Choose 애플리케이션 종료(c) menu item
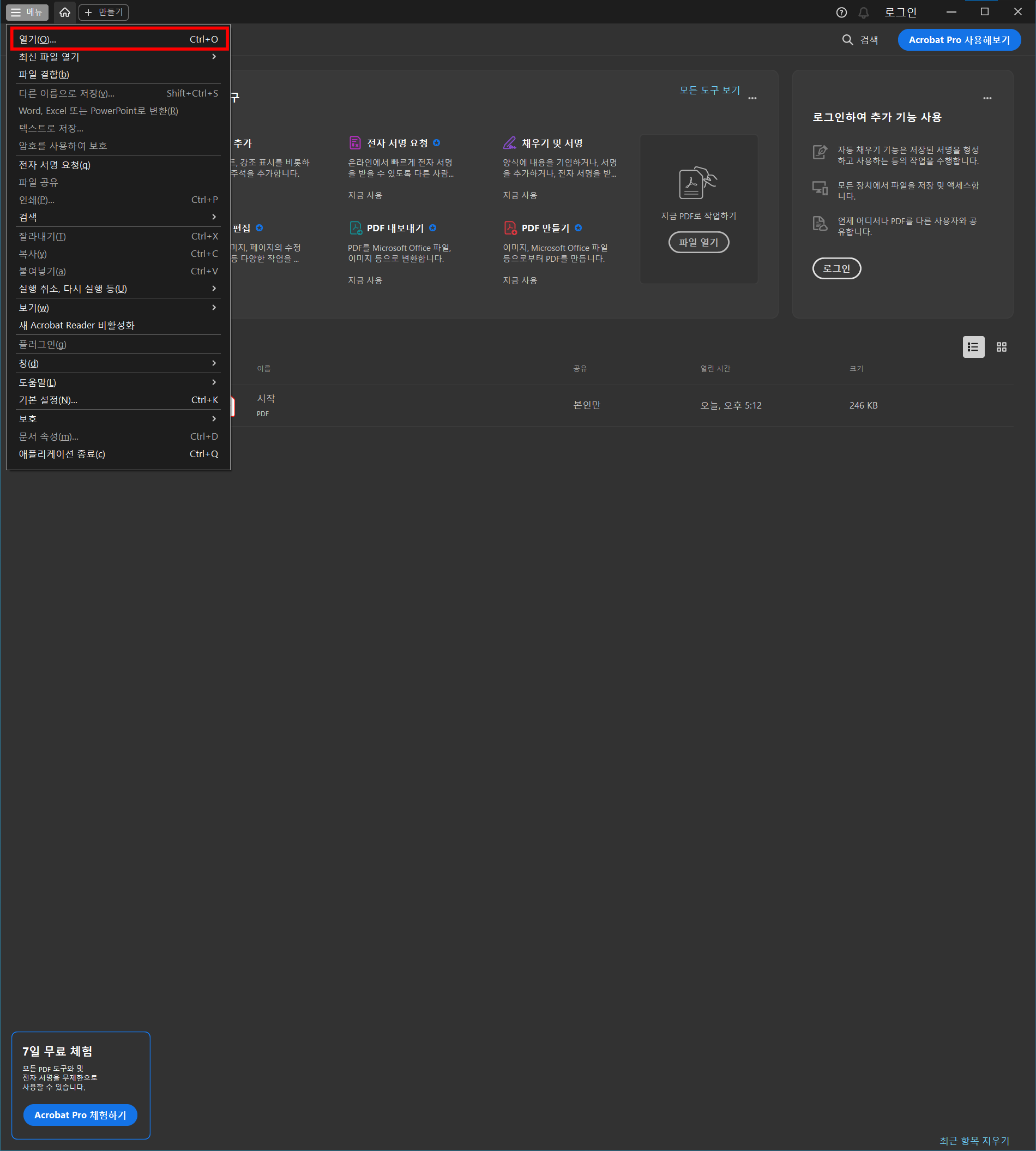 click(x=118, y=454)
